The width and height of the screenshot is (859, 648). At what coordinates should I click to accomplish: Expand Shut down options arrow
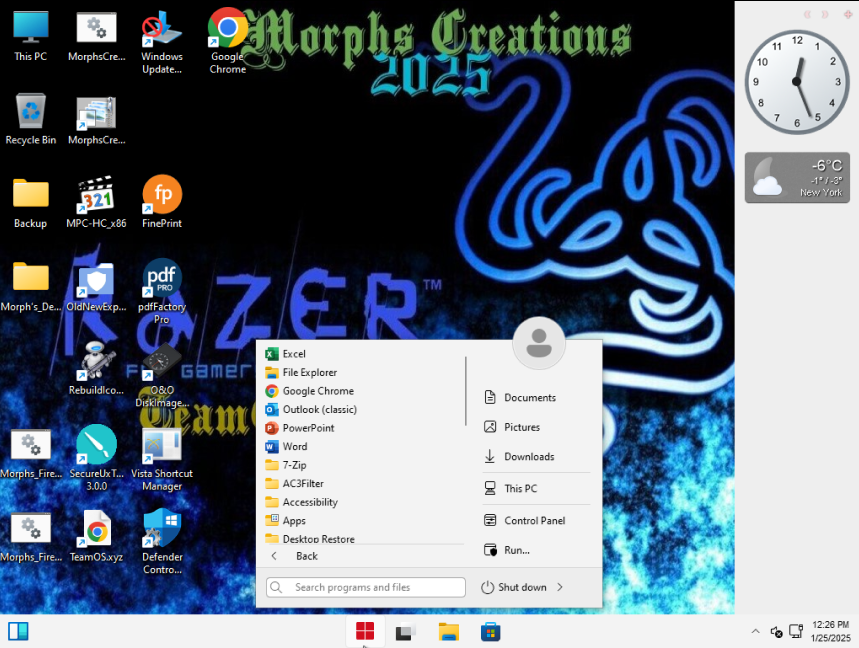[560, 587]
